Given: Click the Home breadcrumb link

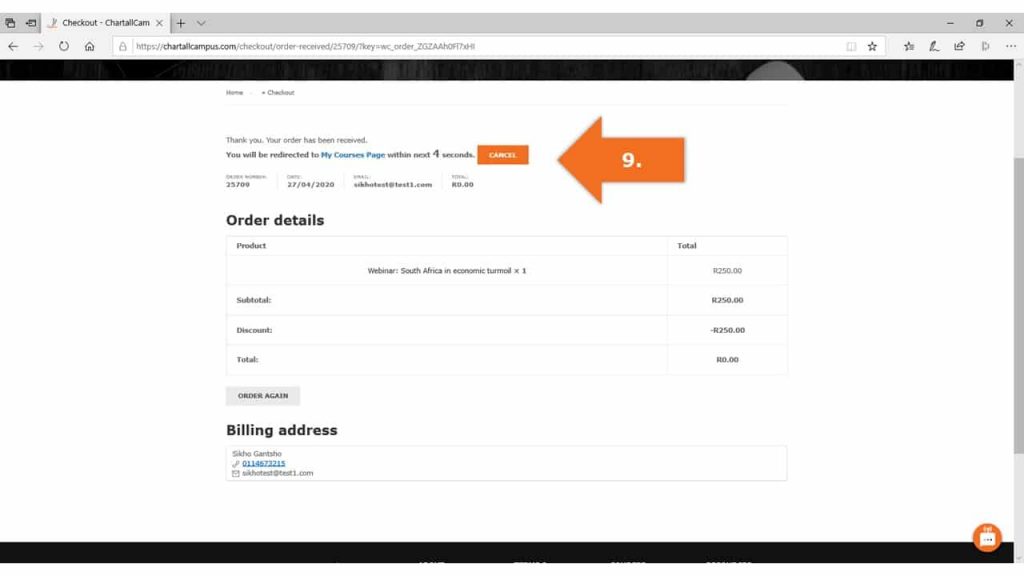Looking at the screenshot, I should [x=234, y=92].
